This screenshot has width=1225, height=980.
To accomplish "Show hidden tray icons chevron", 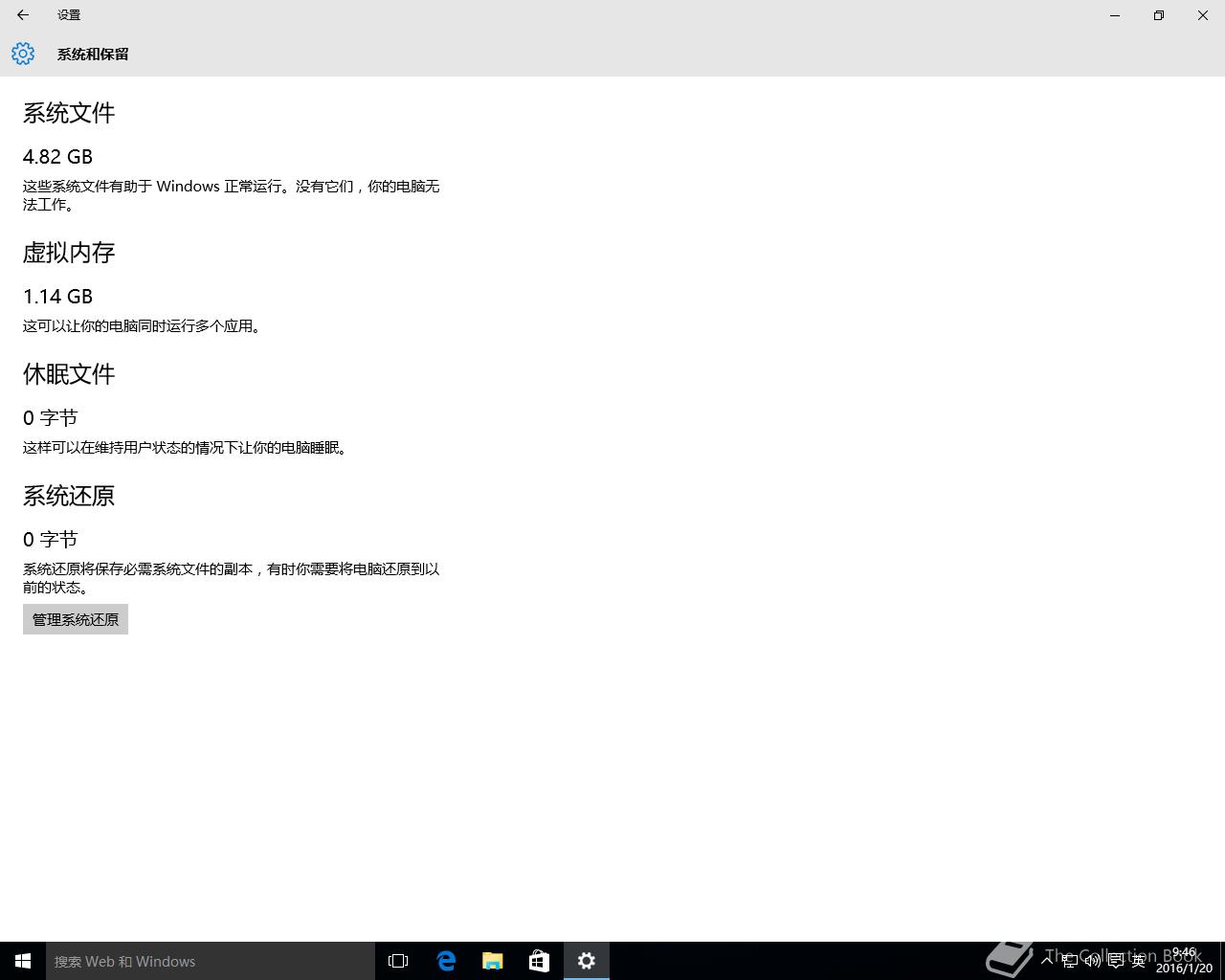I will point(1047,961).
